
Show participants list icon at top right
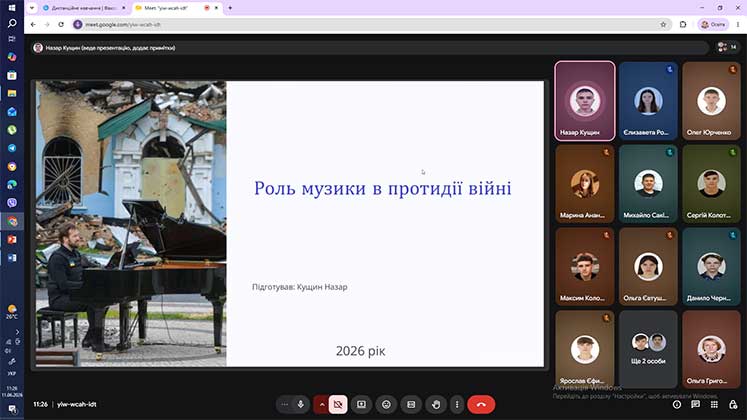pyautogui.click(x=727, y=47)
